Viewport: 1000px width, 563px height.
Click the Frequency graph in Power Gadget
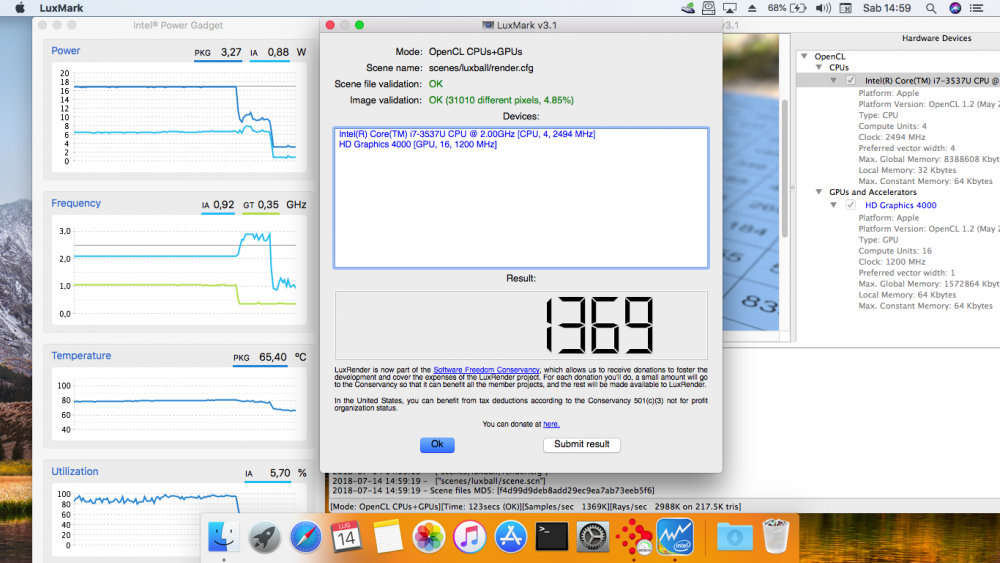(179, 270)
